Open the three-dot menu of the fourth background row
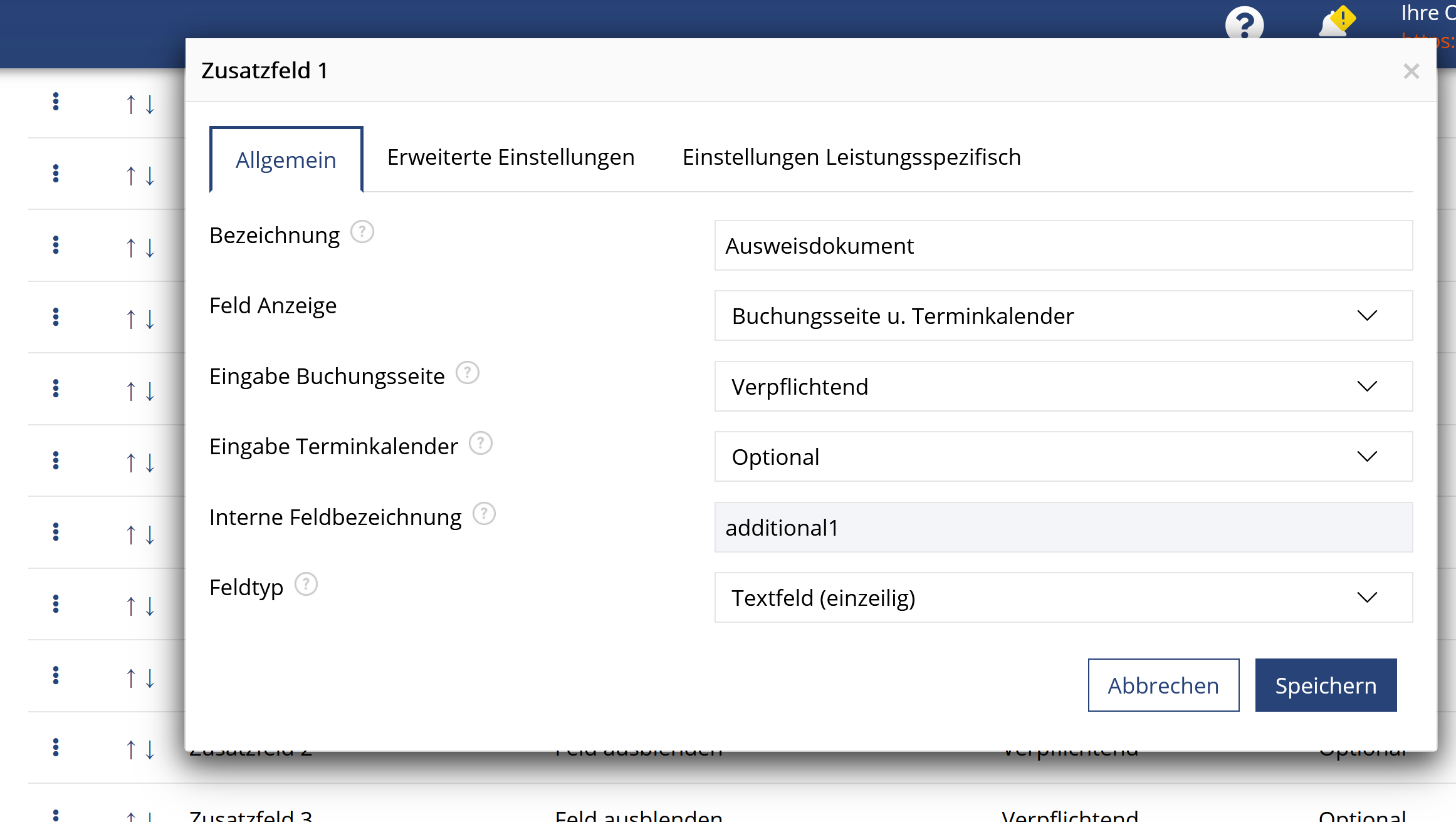 [56, 317]
